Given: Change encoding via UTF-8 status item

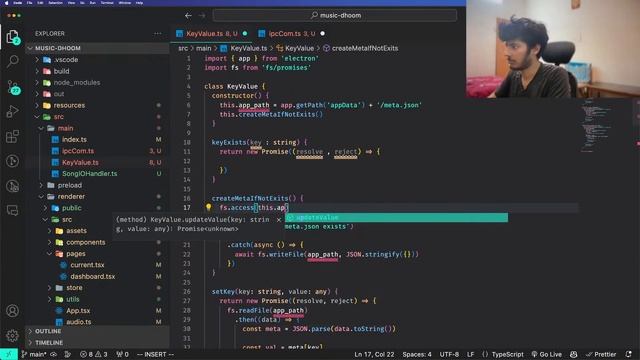Looking at the screenshot, I should pos(449,354).
